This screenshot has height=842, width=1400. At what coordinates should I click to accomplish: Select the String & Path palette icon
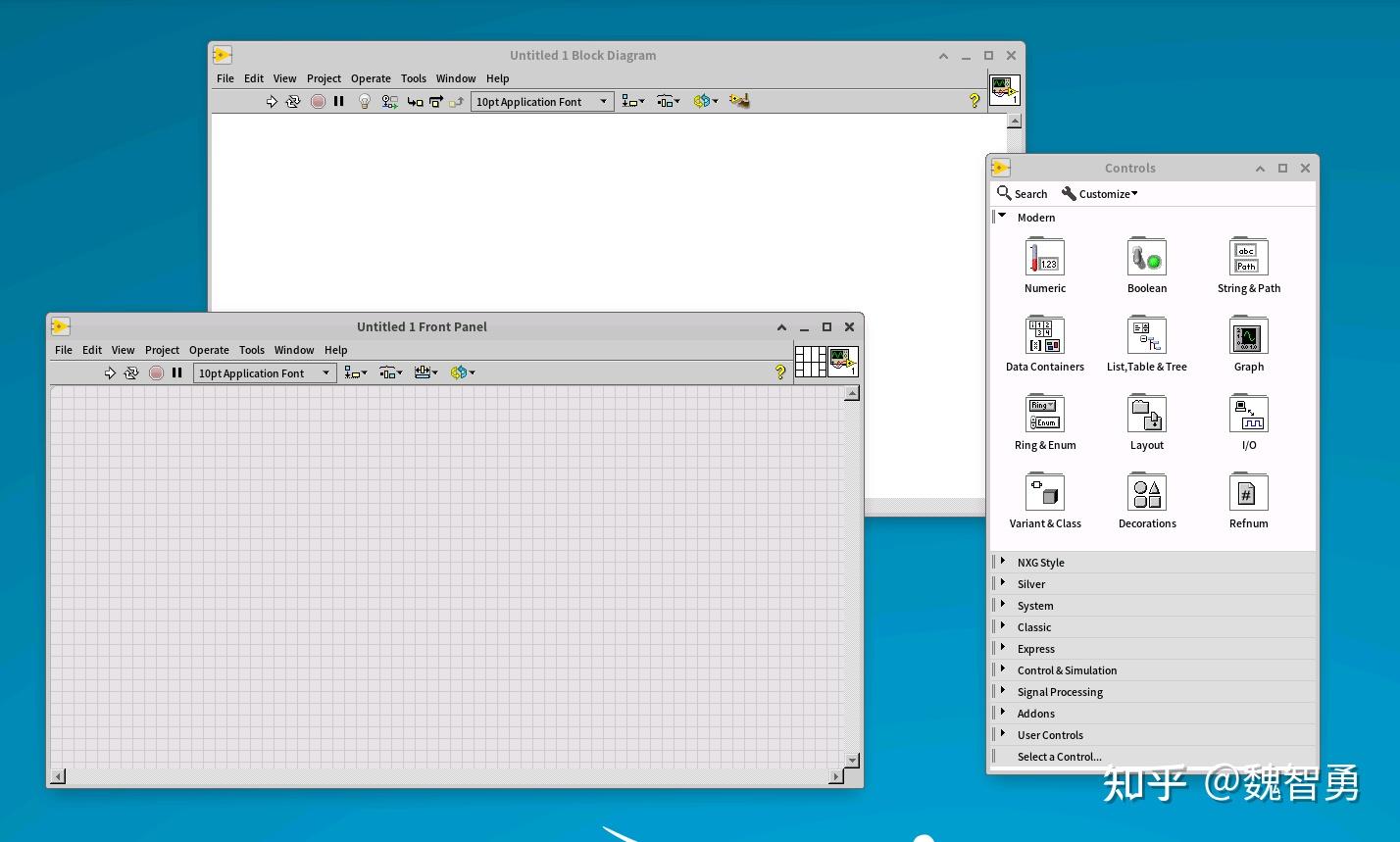(x=1248, y=258)
